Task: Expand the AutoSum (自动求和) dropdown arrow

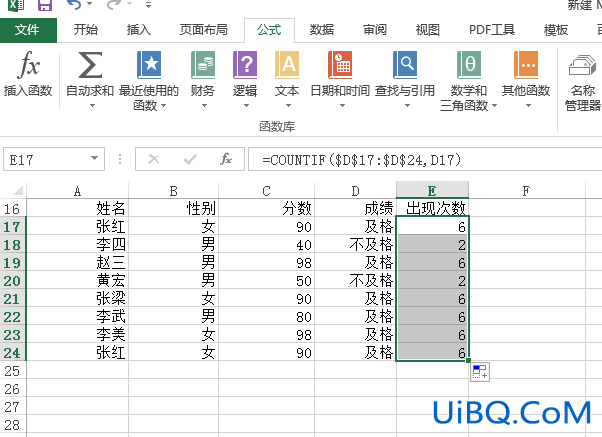Action: (92, 105)
